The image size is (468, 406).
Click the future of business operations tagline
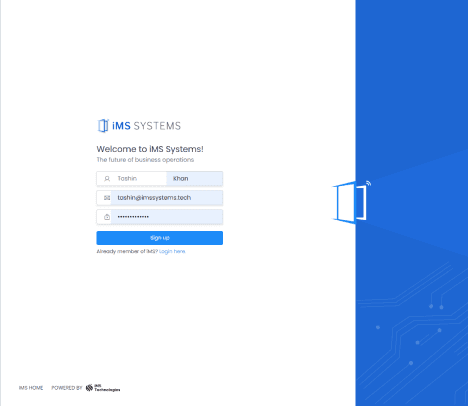(145, 160)
